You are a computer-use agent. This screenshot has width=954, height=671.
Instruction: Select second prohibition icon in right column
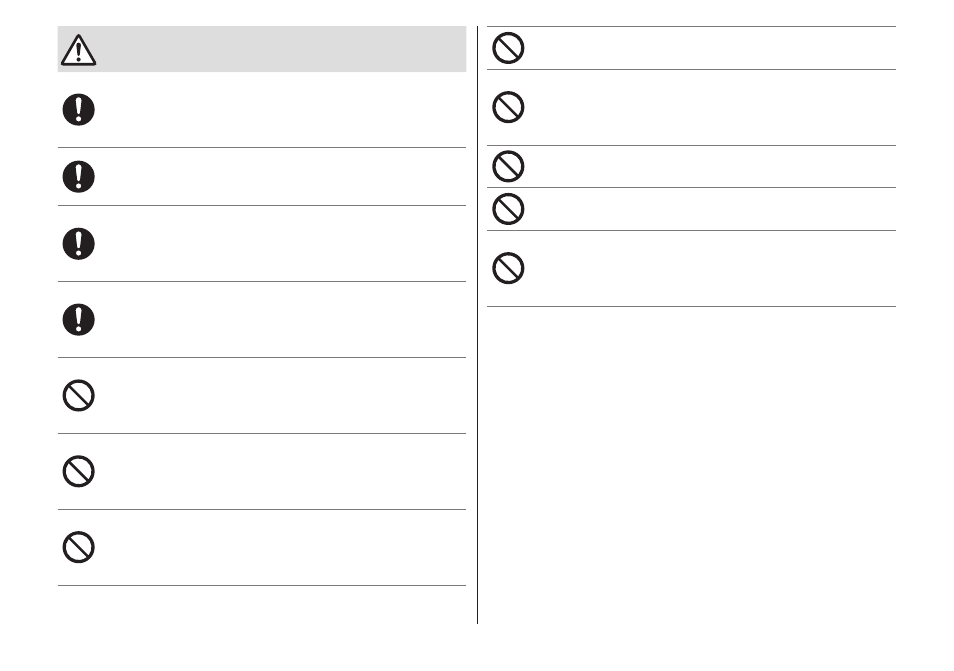point(508,107)
